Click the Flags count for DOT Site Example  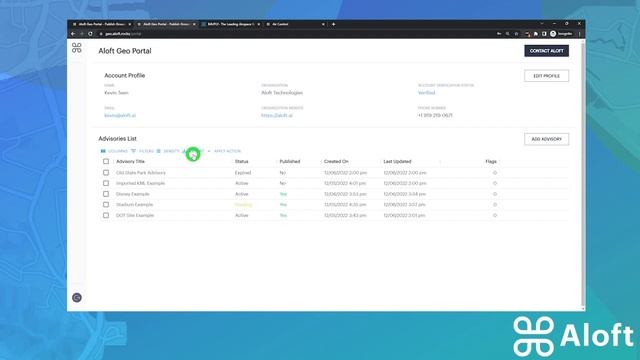click(495, 215)
